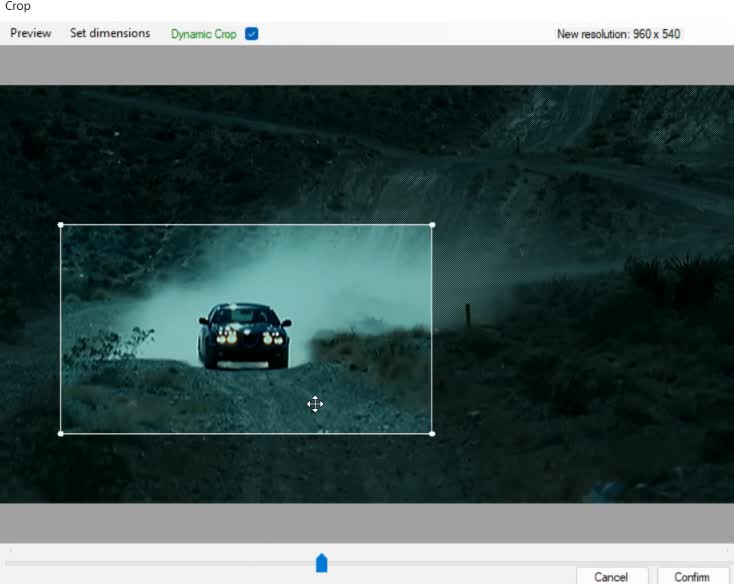Click the left edge of the crop rectangle
The height and width of the screenshot is (584, 734).
61,329
